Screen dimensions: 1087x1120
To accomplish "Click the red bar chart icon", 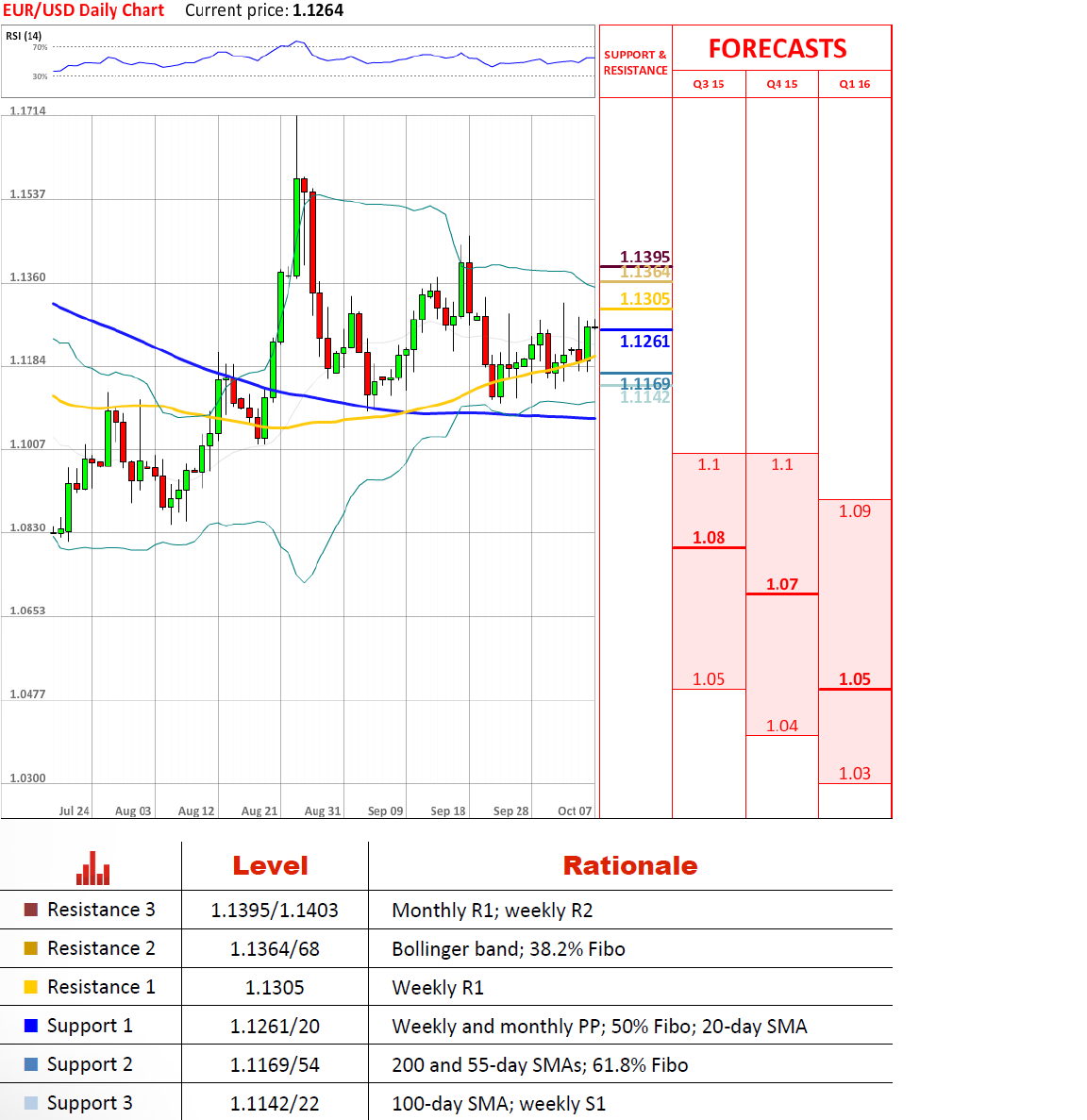I will [x=92, y=868].
